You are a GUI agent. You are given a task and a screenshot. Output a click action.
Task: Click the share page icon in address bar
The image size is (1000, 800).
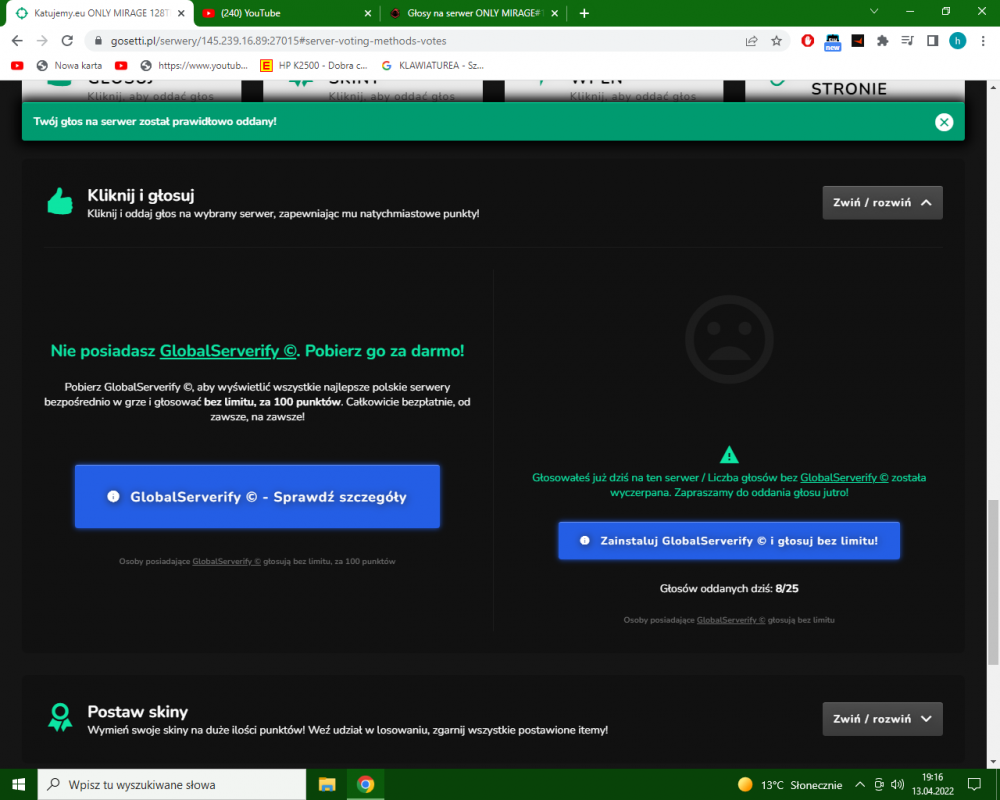tap(751, 41)
